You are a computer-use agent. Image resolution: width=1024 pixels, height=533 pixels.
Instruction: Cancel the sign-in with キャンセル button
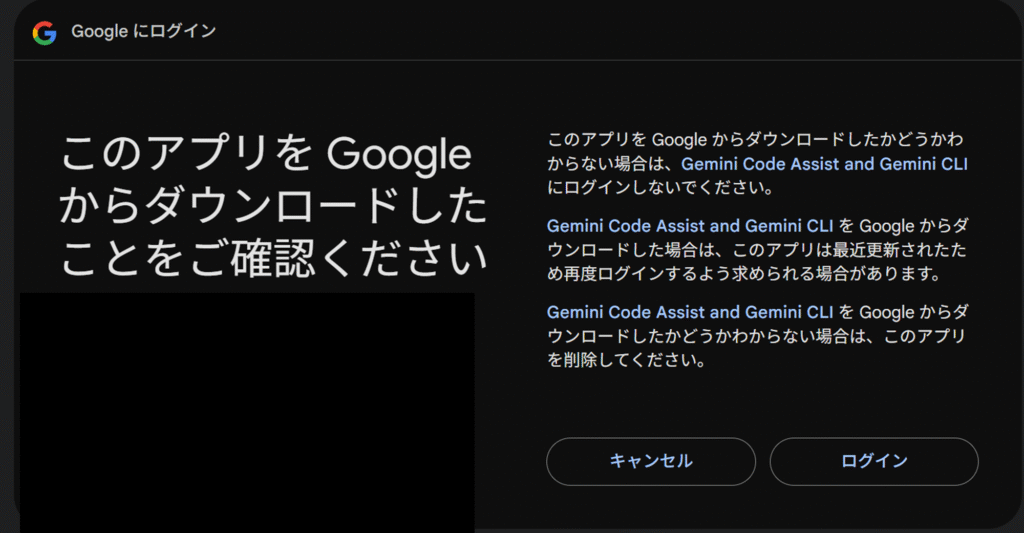[650, 461]
